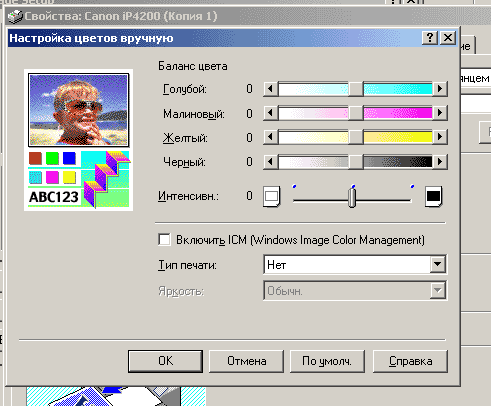
Task: Click the cyan sample square in preview
Action: click(x=35, y=177)
